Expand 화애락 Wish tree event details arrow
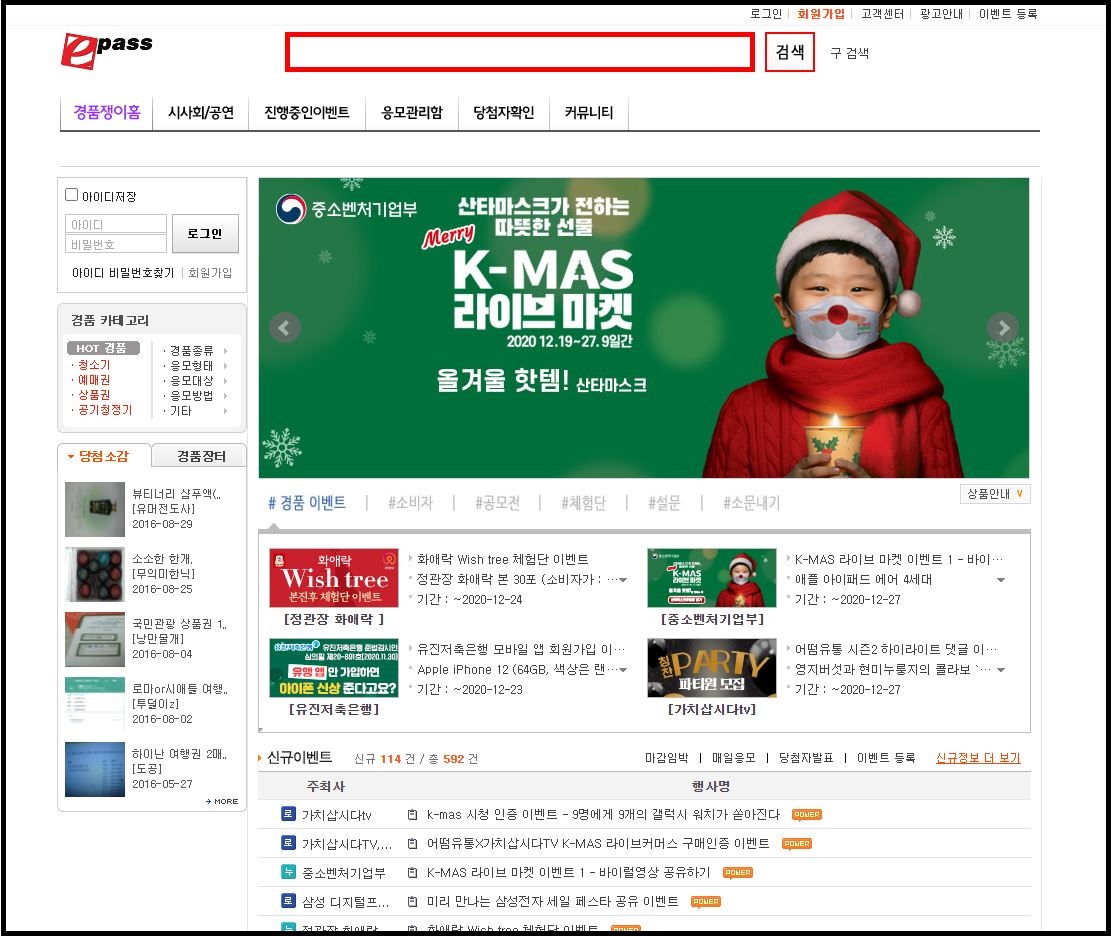Viewport: 1111px width, 936px height. pos(623,580)
